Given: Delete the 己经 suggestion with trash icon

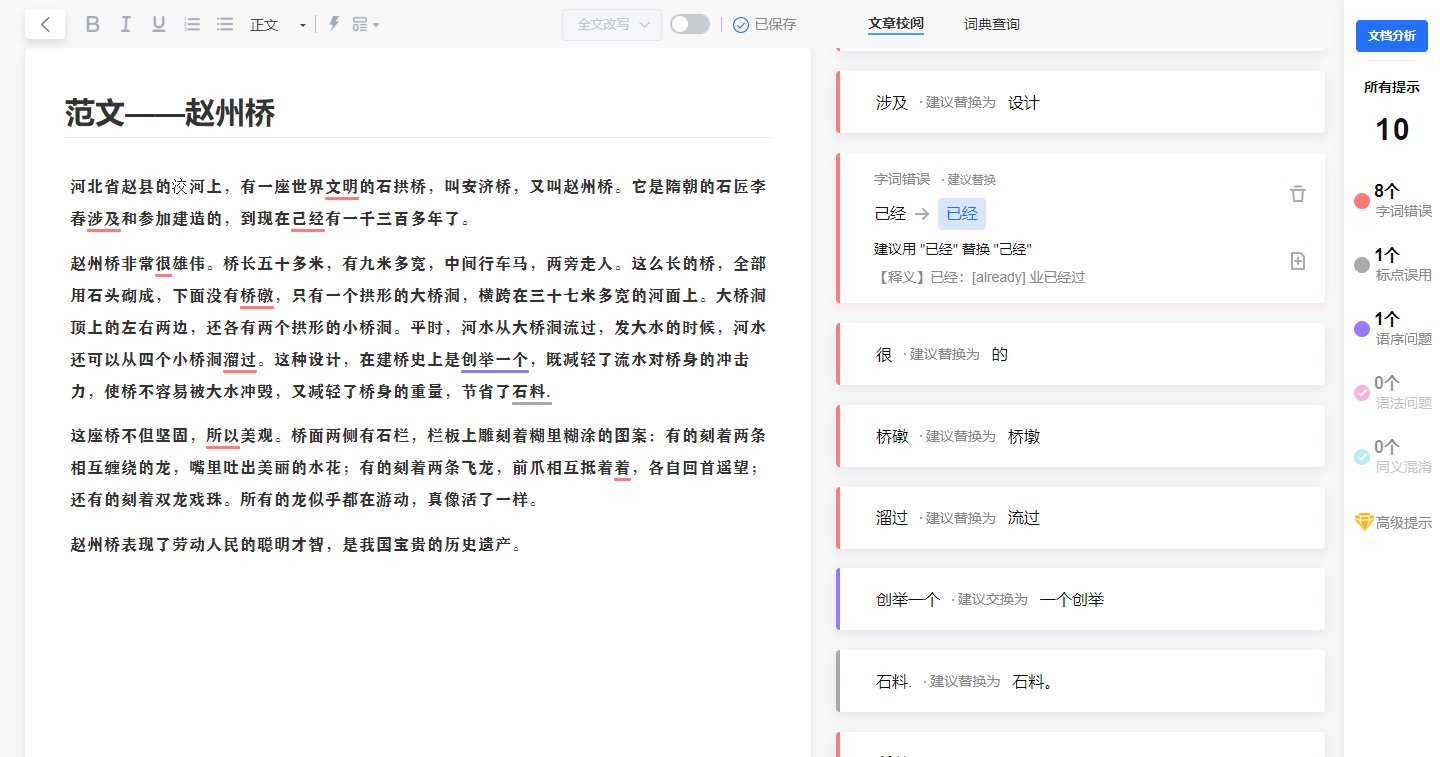Looking at the screenshot, I should pyautogui.click(x=1298, y=194).
